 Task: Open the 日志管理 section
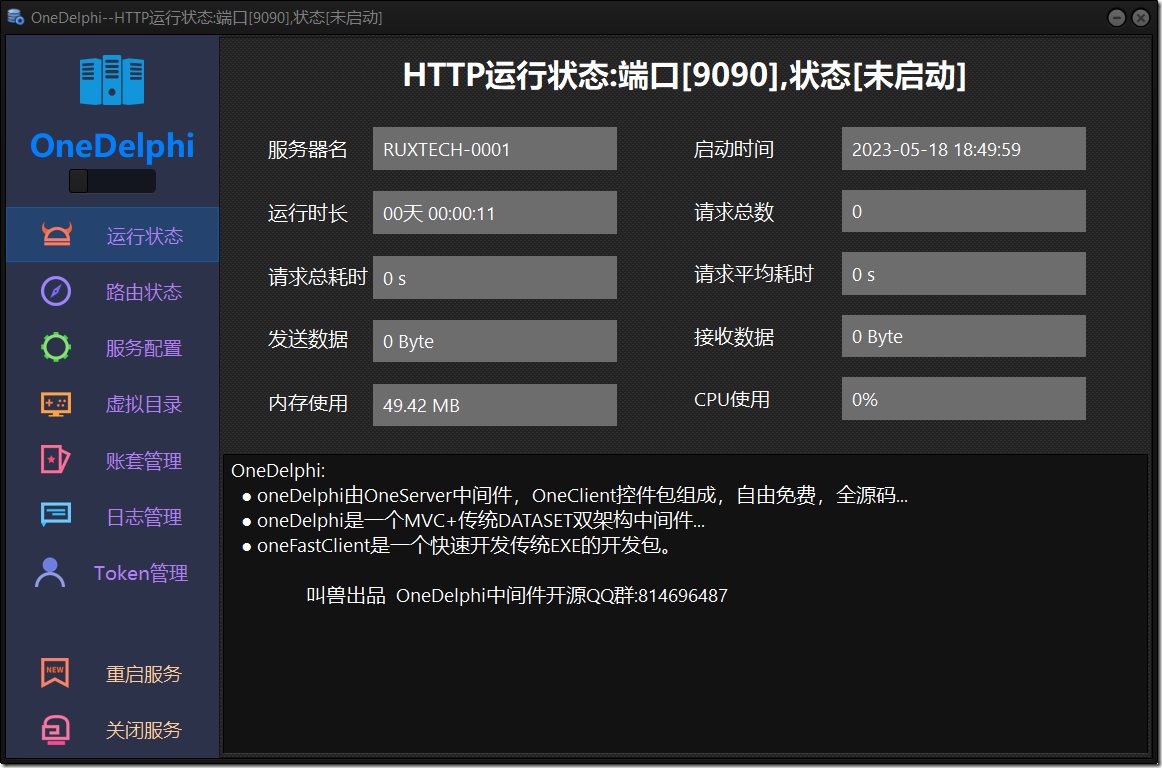tap(142, 516)
